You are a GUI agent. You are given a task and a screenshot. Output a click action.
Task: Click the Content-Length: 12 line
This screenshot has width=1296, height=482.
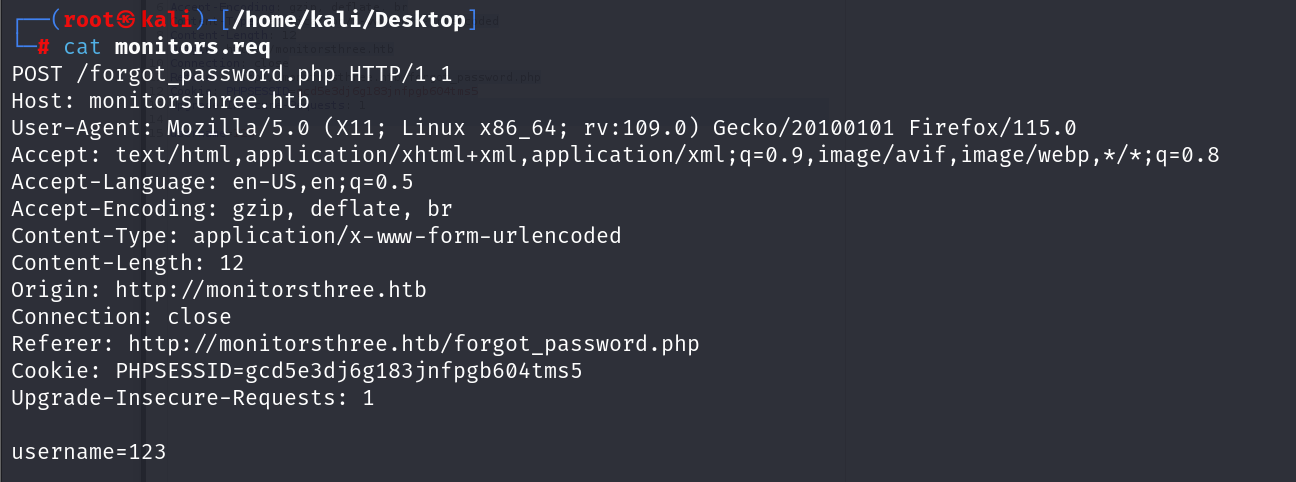(x=128, y=263)
